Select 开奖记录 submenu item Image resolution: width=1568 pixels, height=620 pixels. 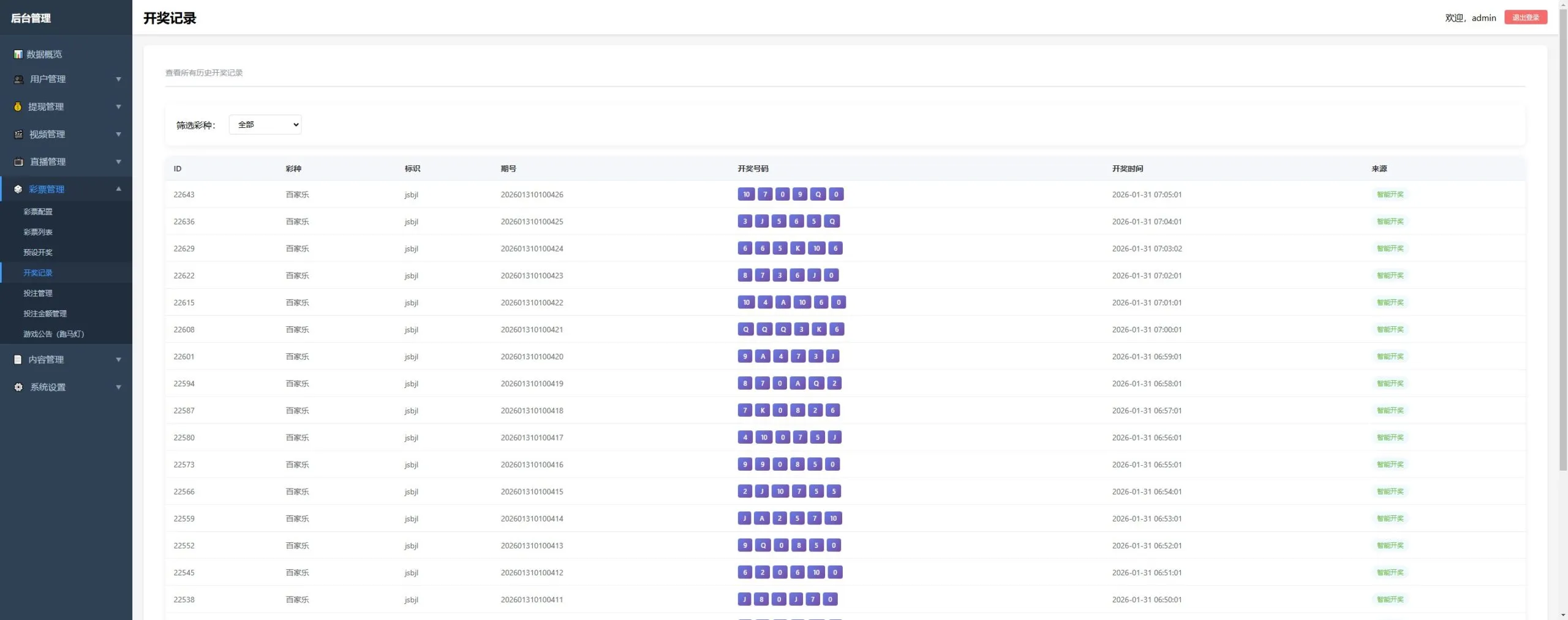(x=38, y=273)
